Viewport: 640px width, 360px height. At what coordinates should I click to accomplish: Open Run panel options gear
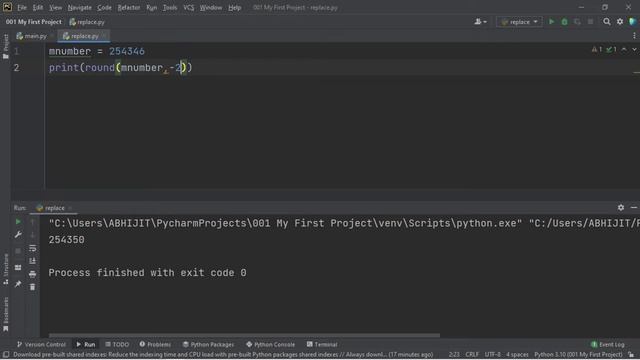click(621, 207)
